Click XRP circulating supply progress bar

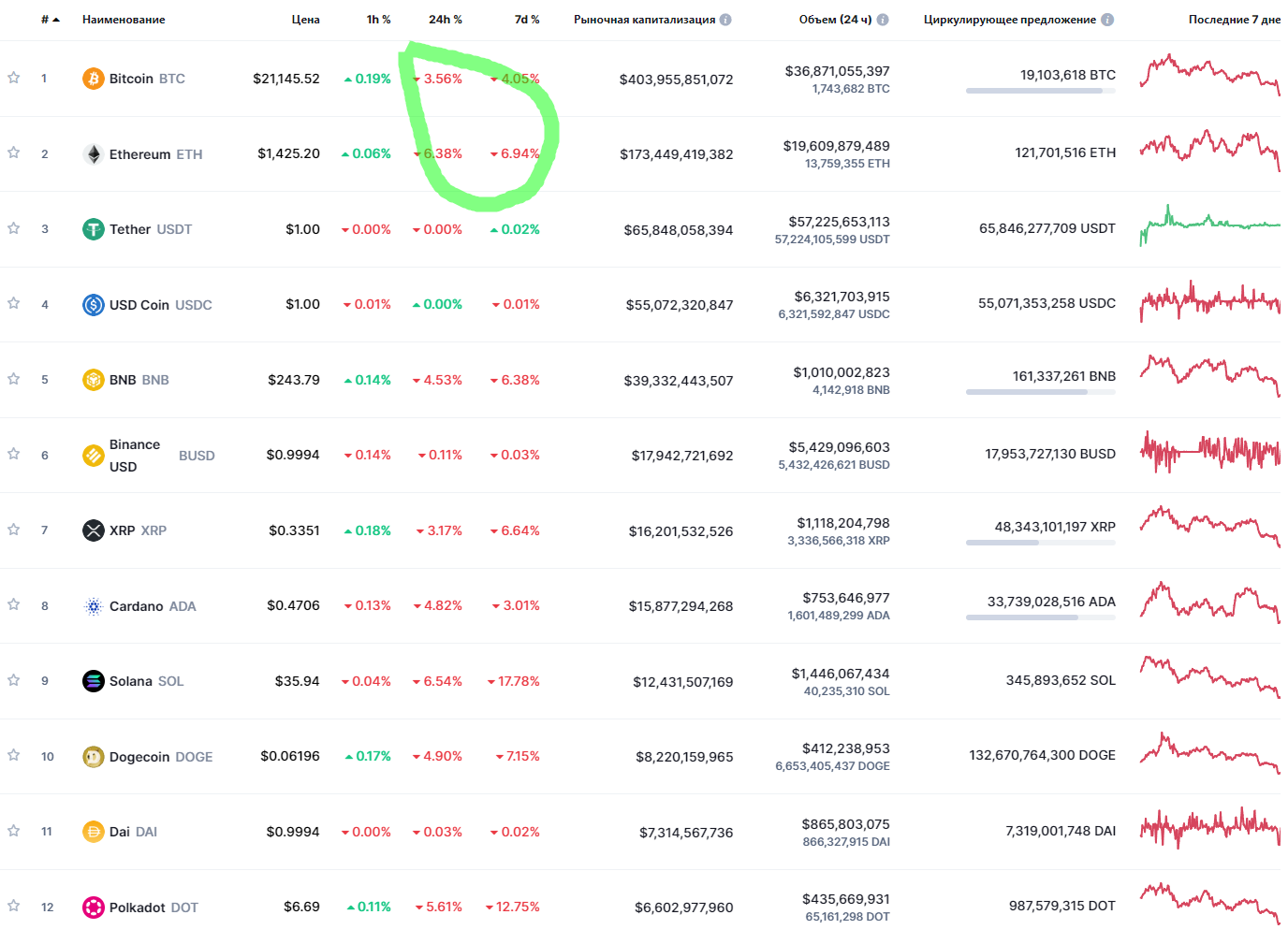pyautogui.click(x=1041, y=543)
